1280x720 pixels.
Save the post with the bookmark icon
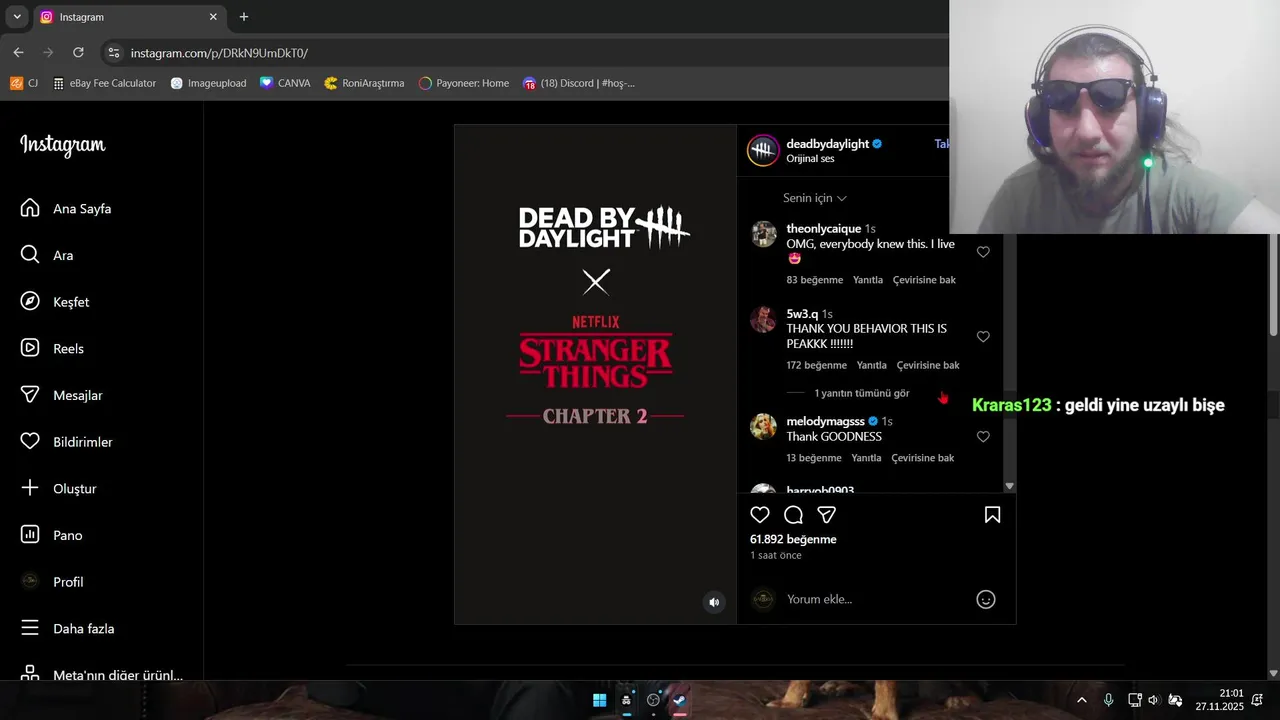[x=992, y=514]
